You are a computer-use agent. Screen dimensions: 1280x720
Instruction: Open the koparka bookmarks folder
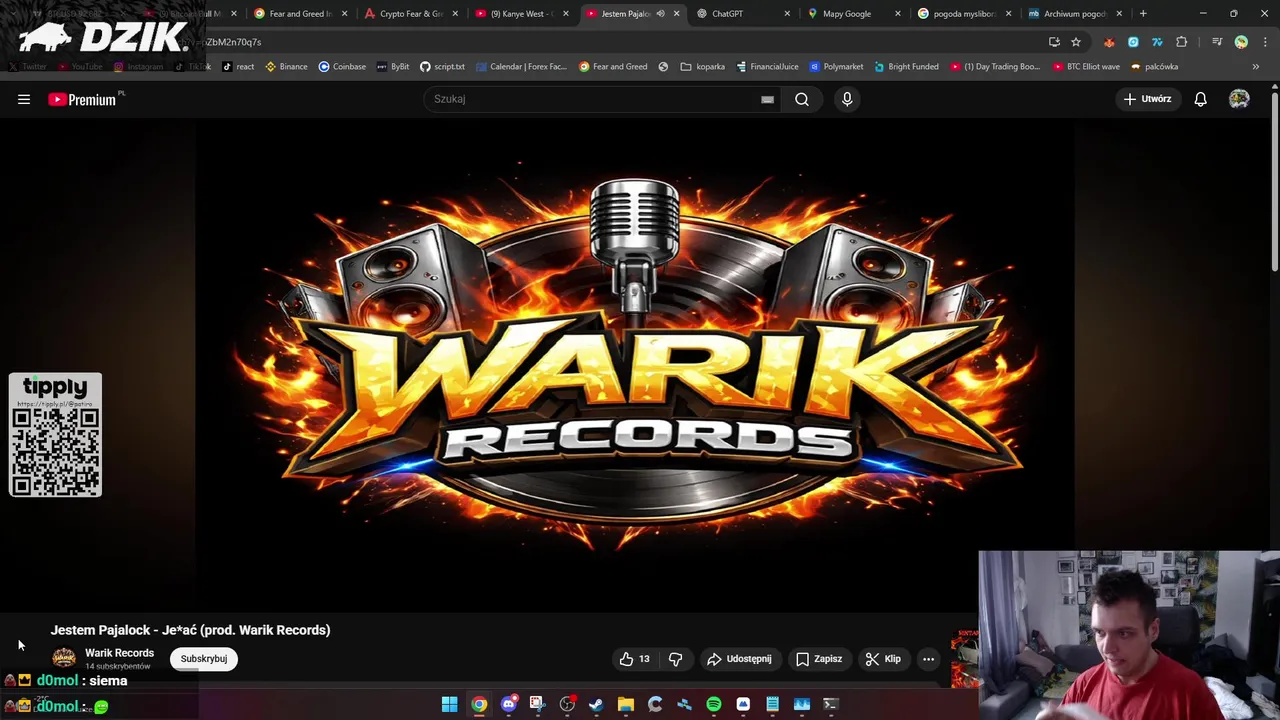click(x=702, y=67)
